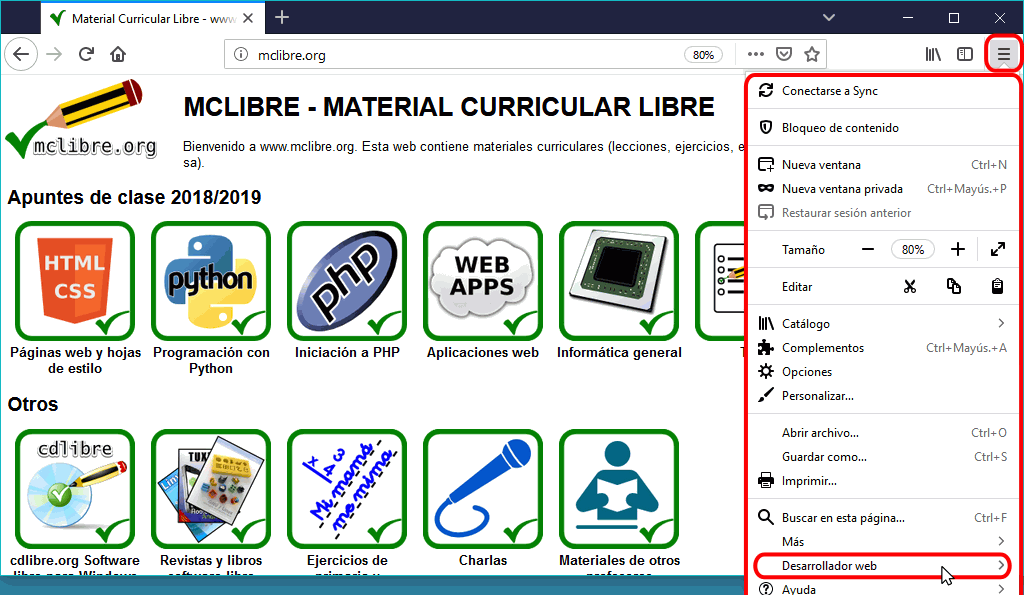The width and height of the screenshot is (1024, 595).
Task: Open Bloqueo de contenido
Action: [883, 127]
